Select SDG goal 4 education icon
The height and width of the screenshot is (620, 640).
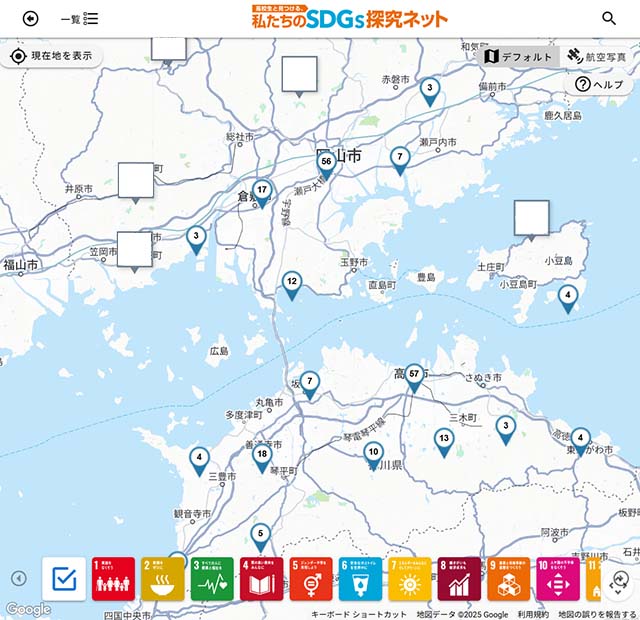pos(261,579)
